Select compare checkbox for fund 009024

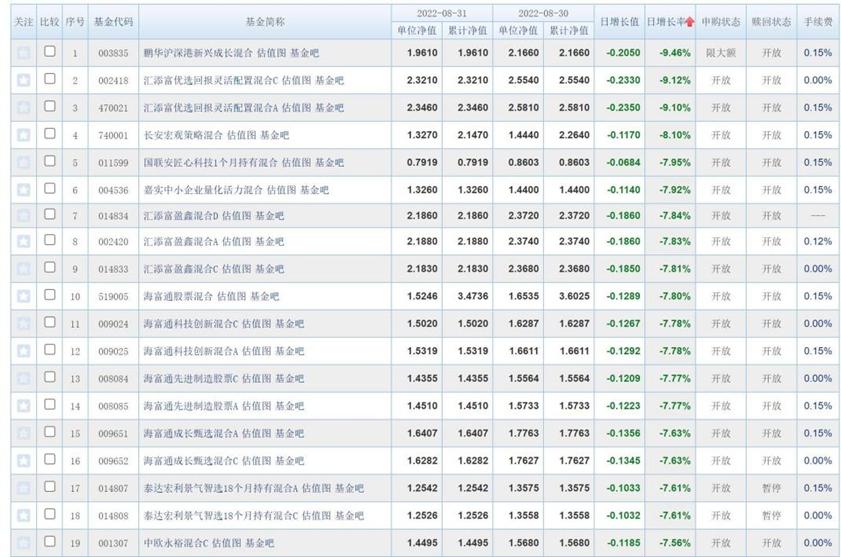(50, 323)
